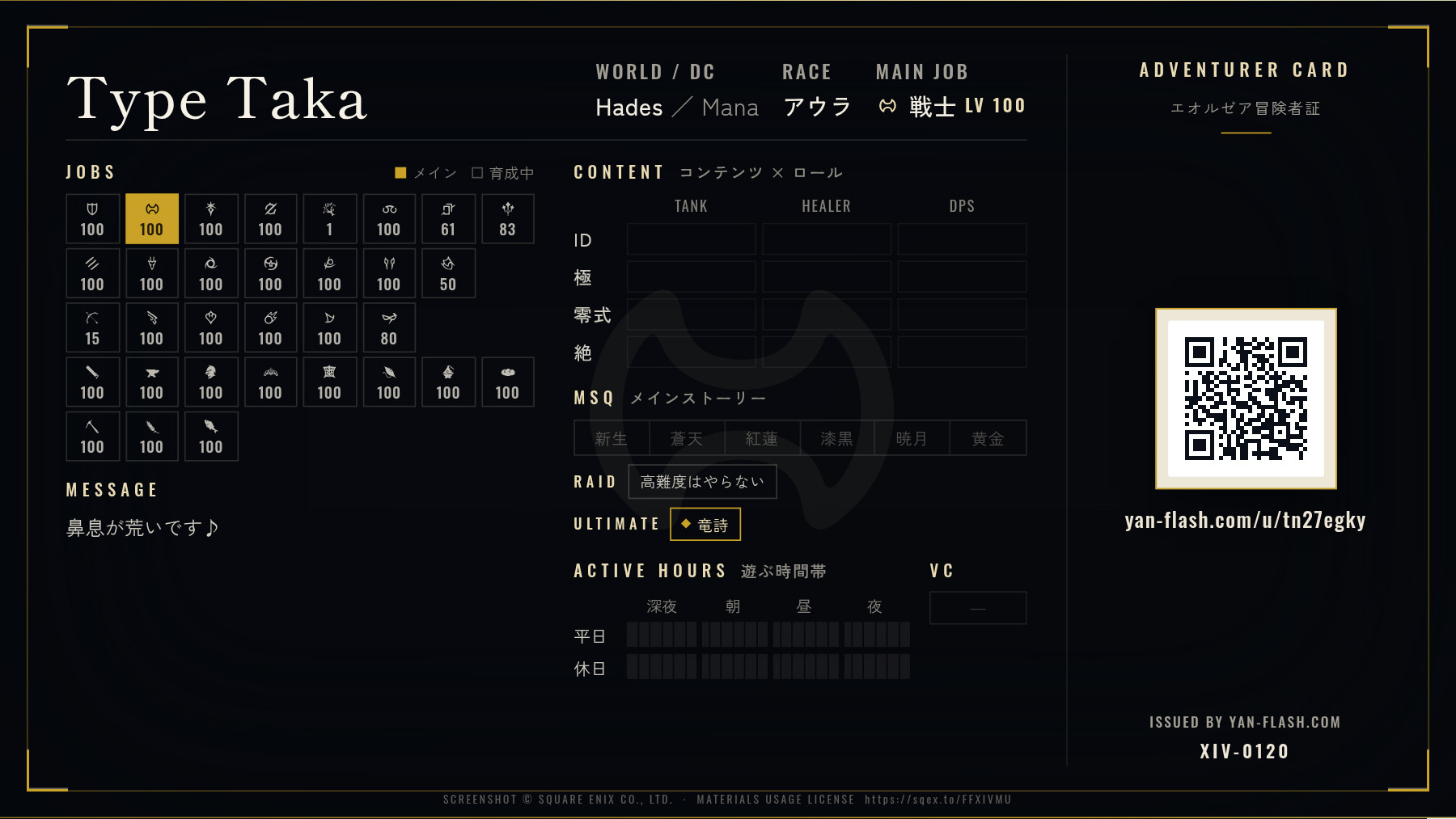Select the 黄金 MSQ segment
Viewport: 1456px width, 819px height.
[988, 438]
